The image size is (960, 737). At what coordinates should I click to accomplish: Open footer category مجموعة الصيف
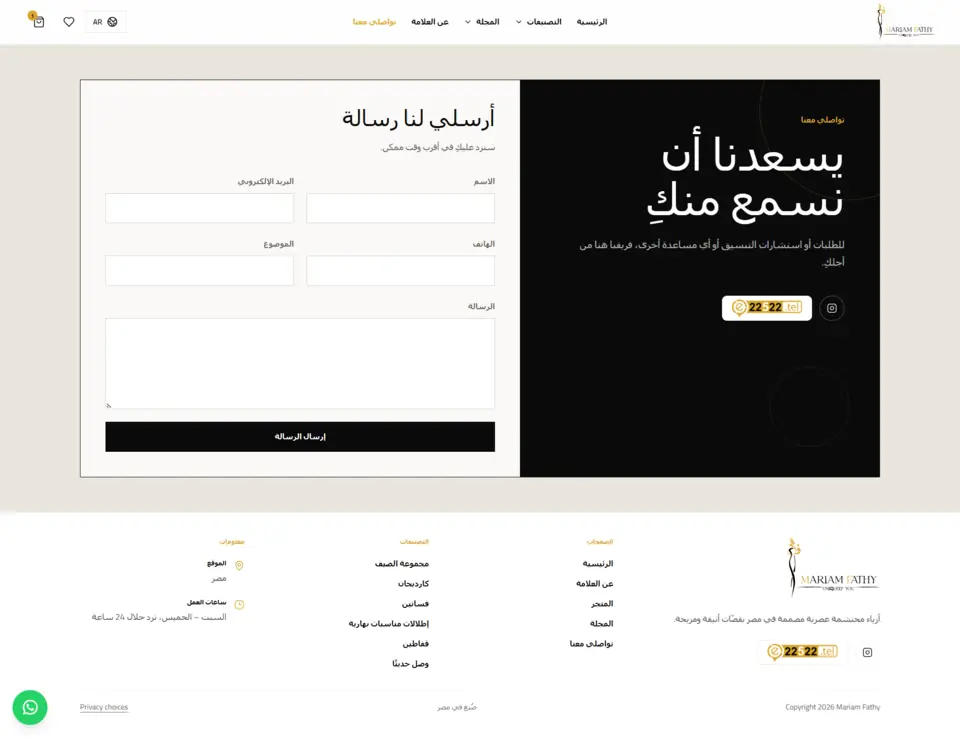[x=402, y=564]
